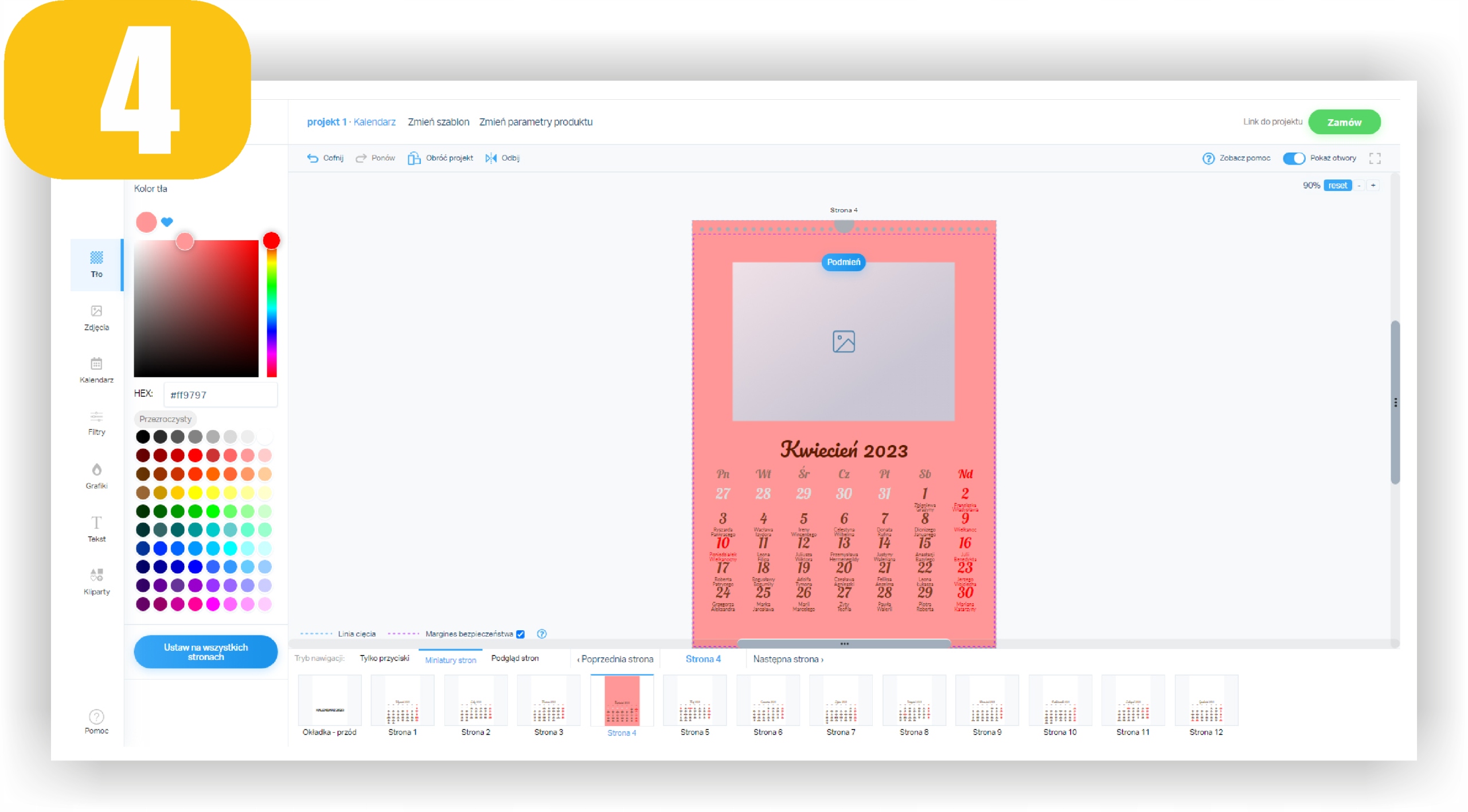Go to Poprzednia strona
This screenshot has width=1468, height=812.
[615, 659]
